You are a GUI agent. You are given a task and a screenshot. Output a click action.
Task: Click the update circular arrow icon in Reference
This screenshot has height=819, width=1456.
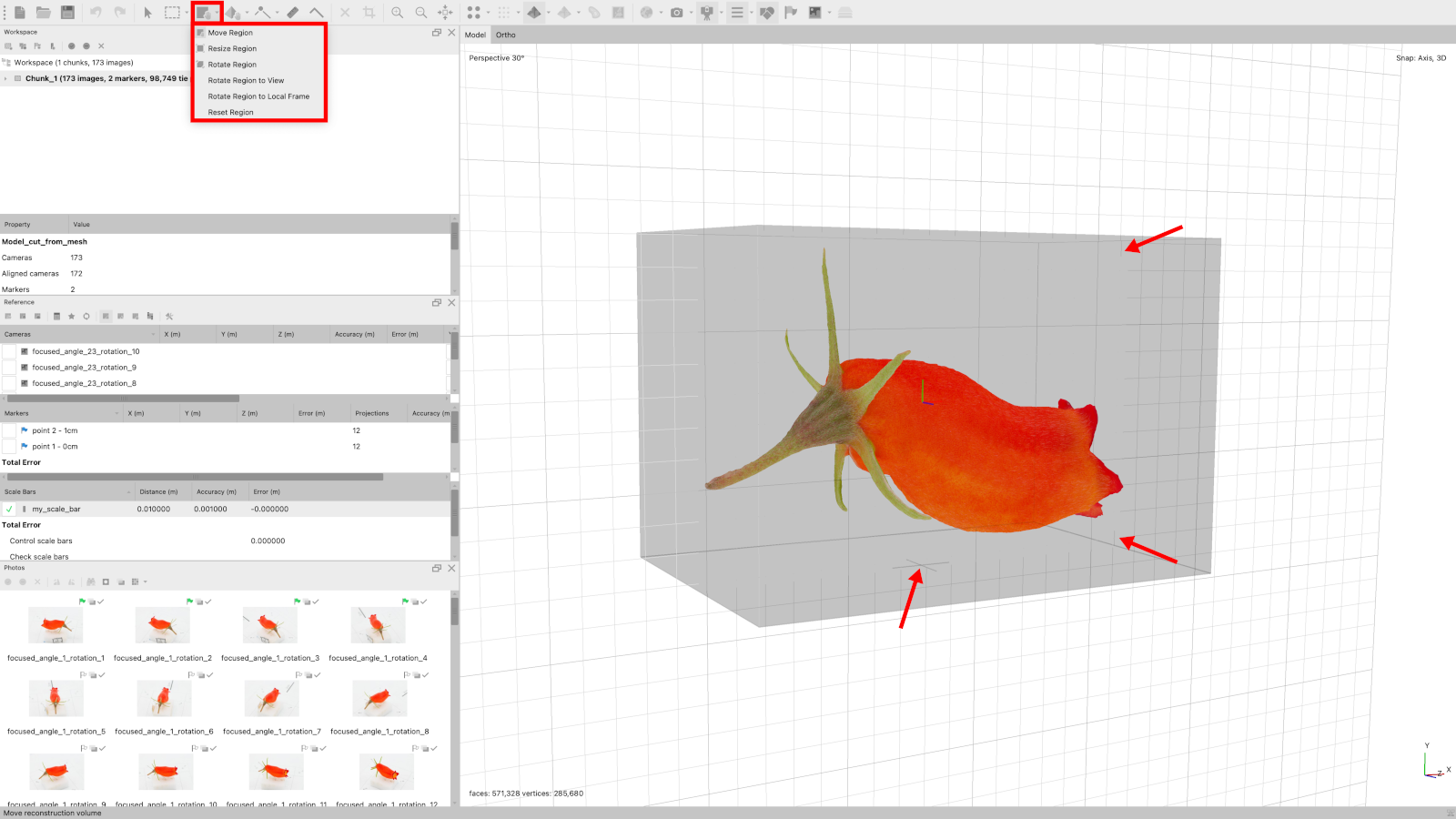86,317
